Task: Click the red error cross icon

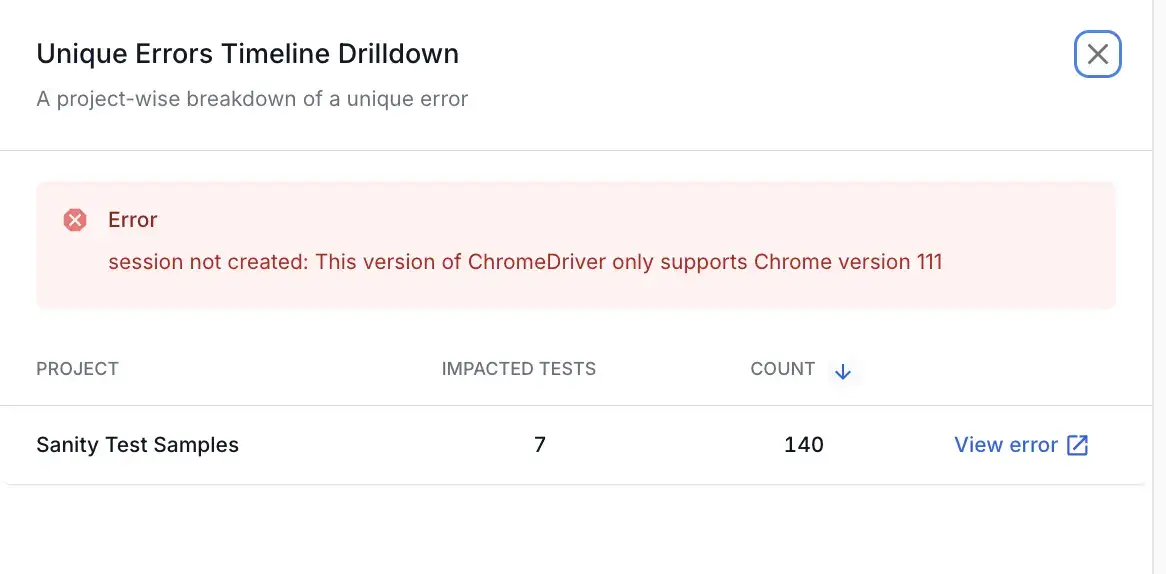Action: [75, 220]
